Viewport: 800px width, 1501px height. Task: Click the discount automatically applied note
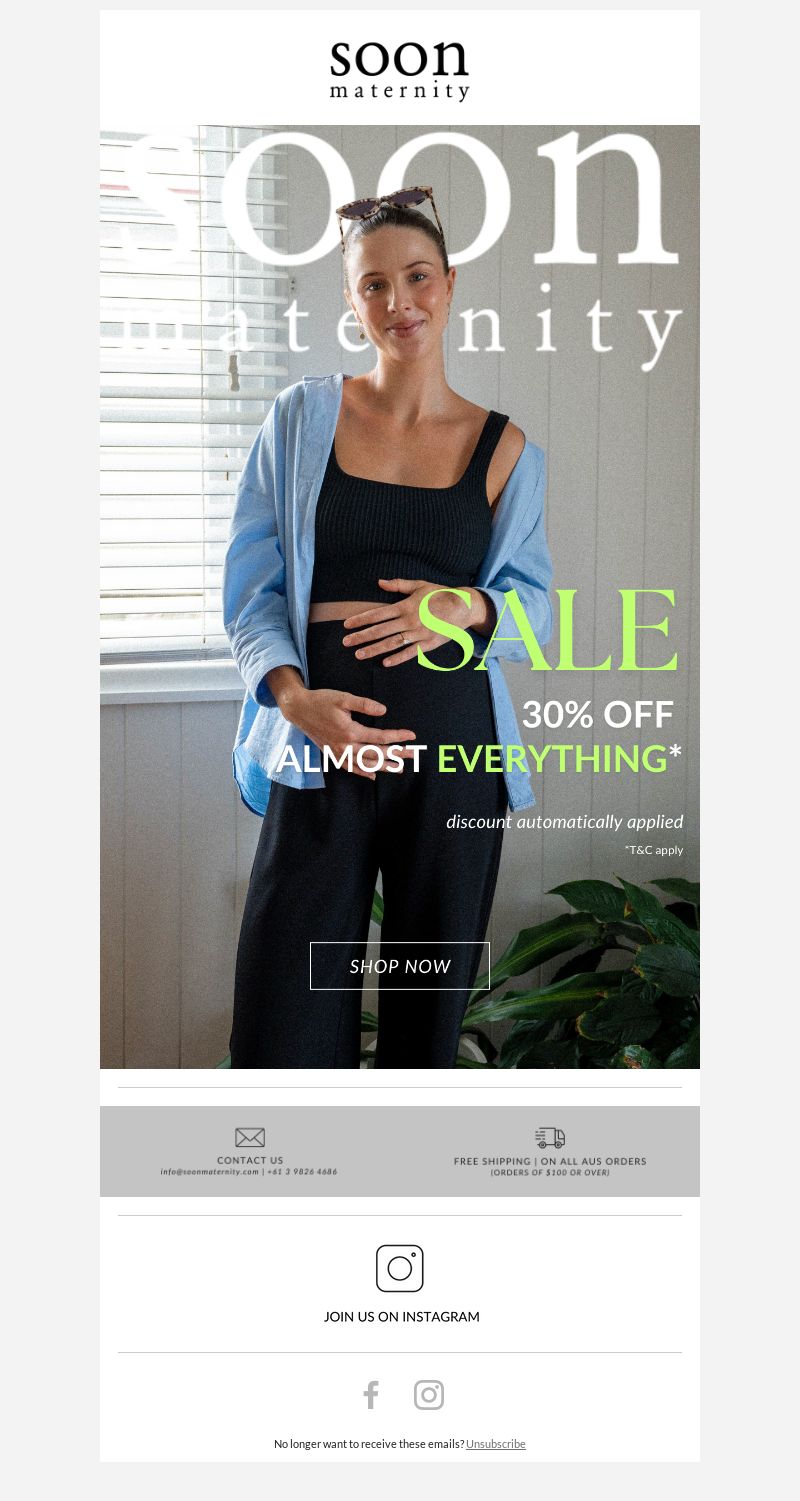(x=565, y=822)
